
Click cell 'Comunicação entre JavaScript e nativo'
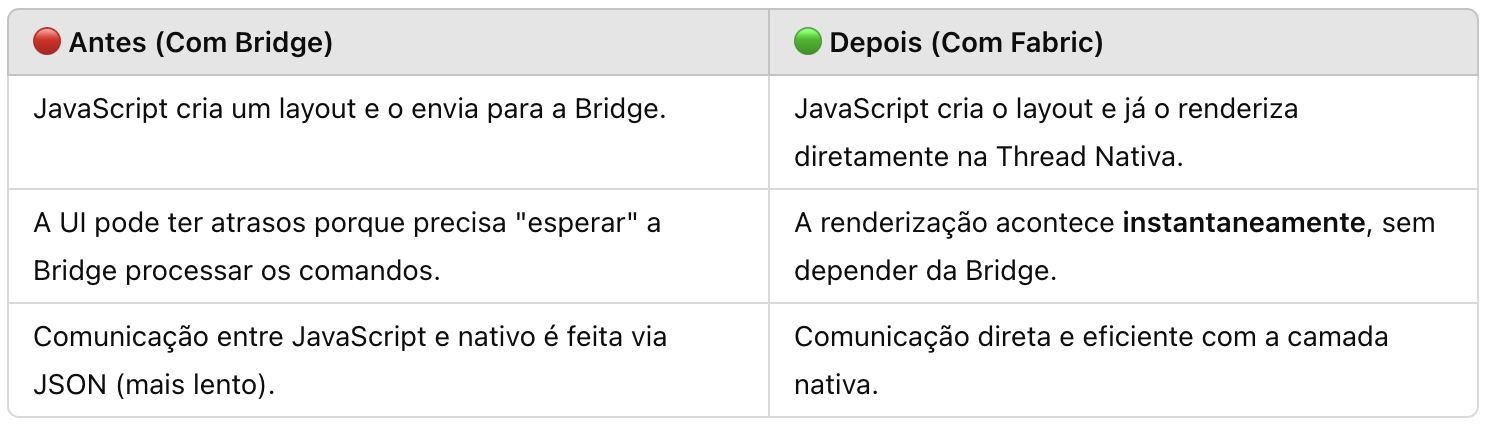[x=388, y=360]
